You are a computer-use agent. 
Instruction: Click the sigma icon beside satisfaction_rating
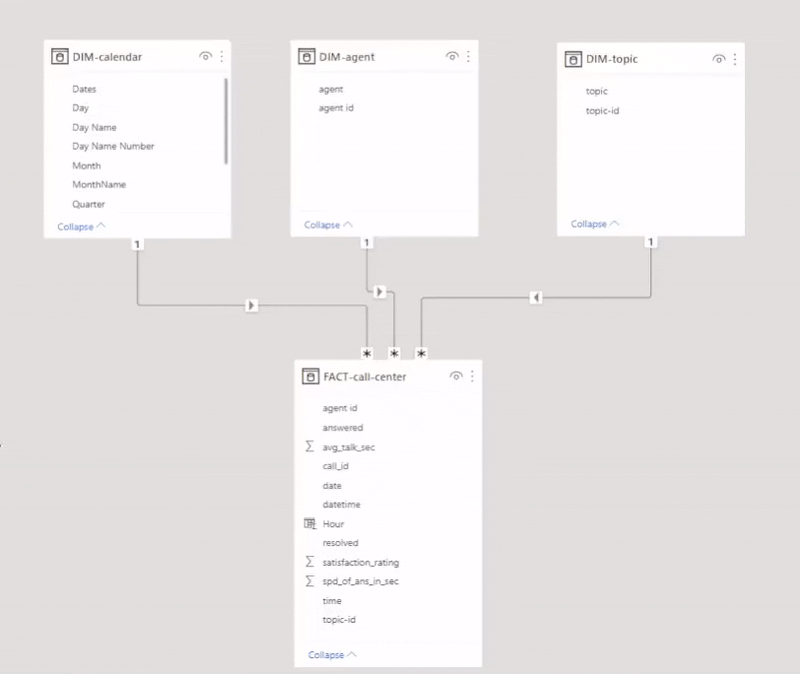point(310,562)
